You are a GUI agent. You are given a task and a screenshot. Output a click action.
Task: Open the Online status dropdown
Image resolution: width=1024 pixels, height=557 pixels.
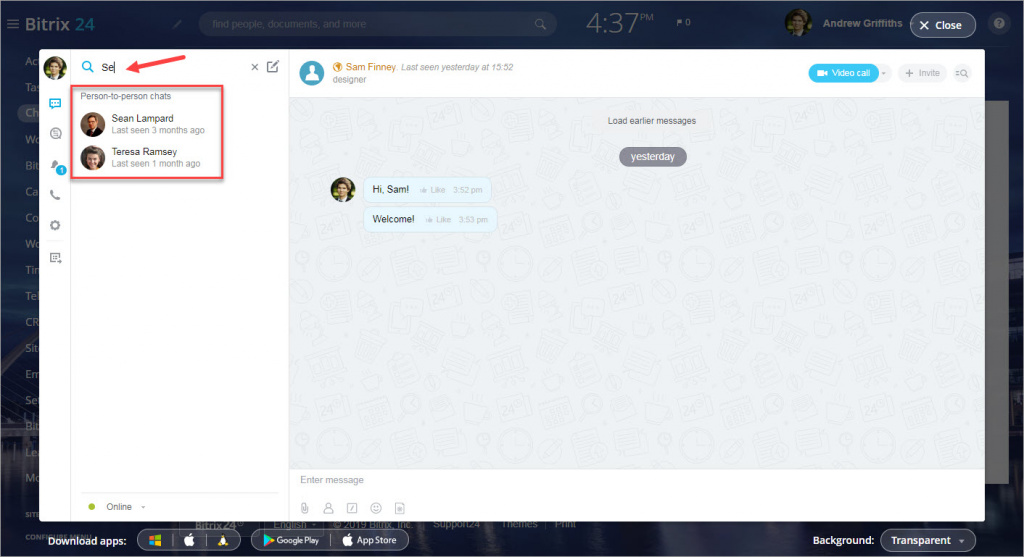(x=118, y=507)
